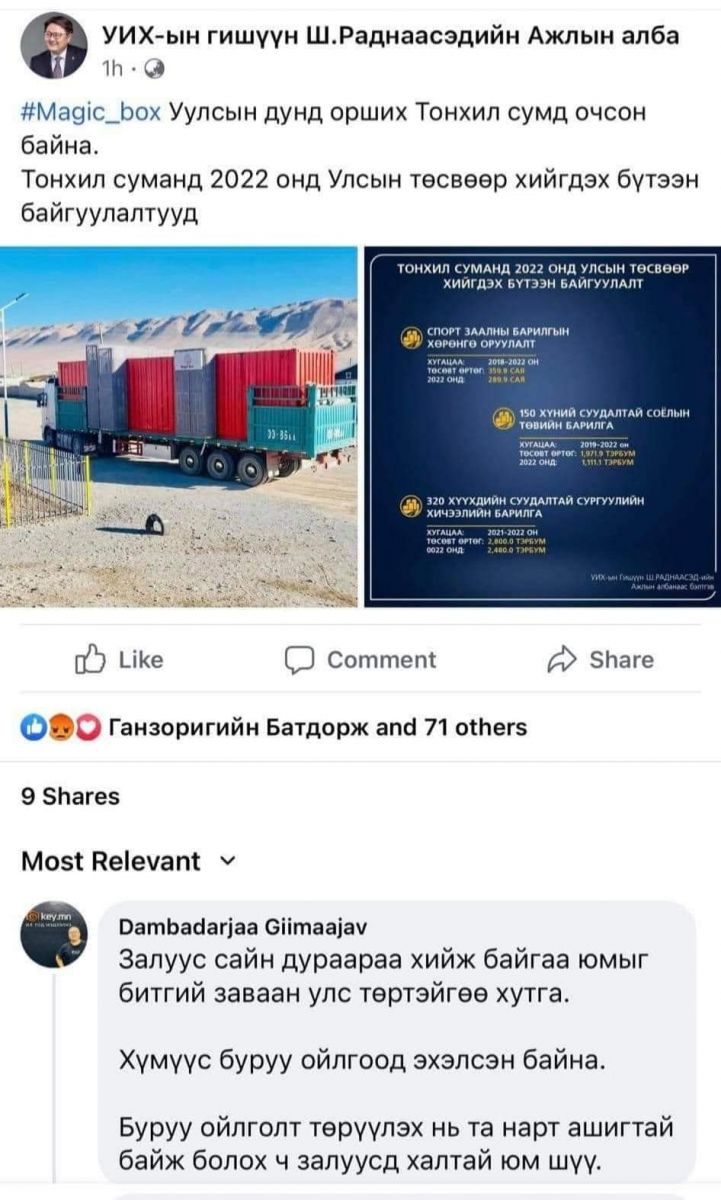This screenshot has width=721, height=1200.
Task: Click the chevron beside Most Relevant
Action: [226, 860]
